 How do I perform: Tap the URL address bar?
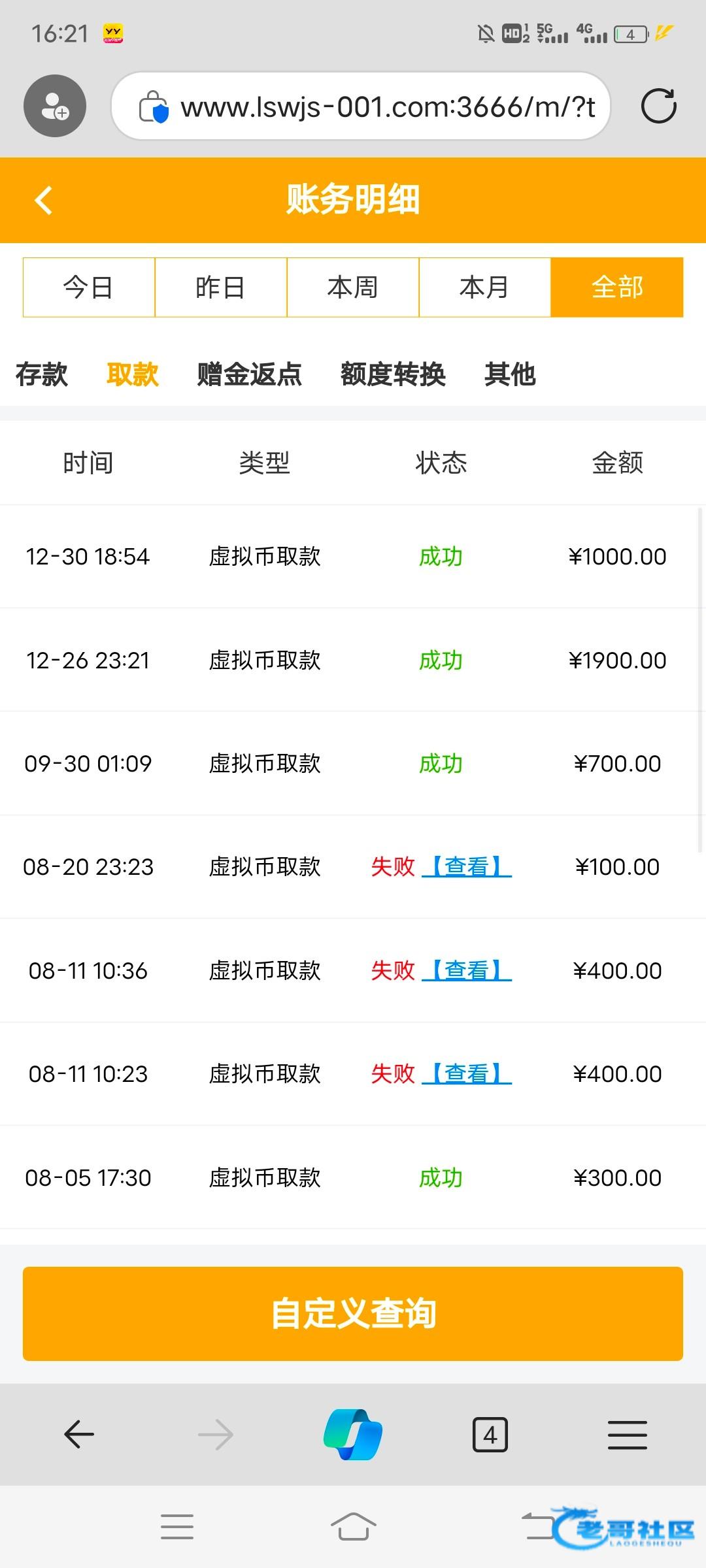pos(387,106)
